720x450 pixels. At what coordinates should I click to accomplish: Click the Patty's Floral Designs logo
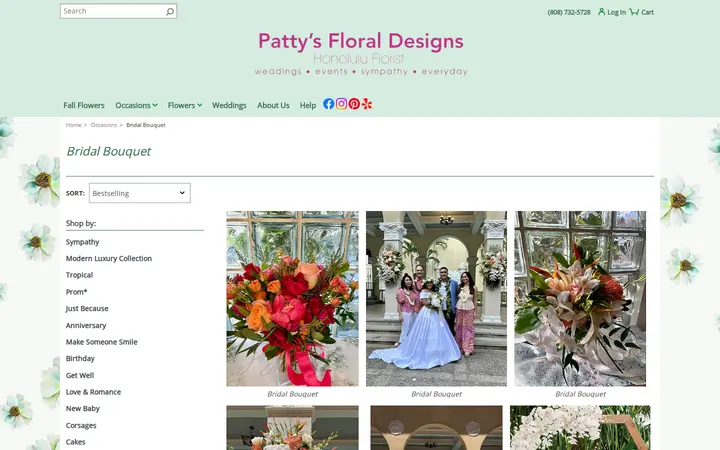pos(361,53)
